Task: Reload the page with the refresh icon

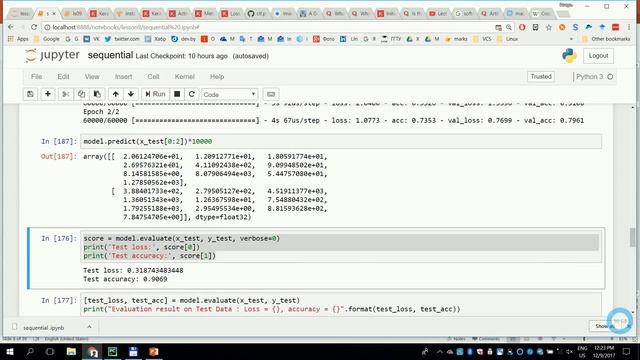Action: 34,27
